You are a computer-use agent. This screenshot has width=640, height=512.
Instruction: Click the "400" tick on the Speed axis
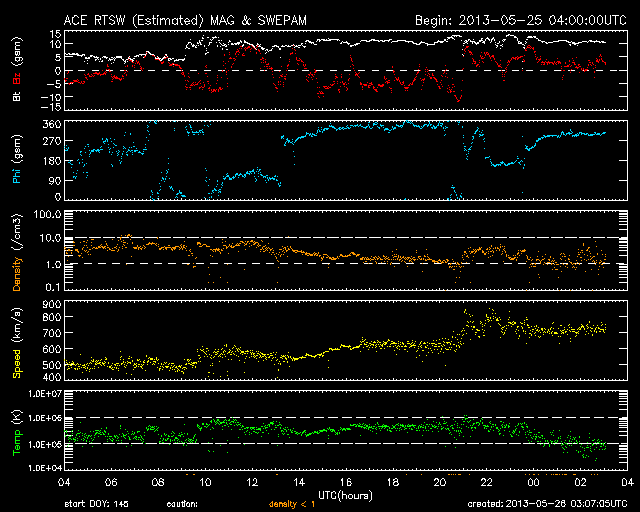[x=52, y=377]
